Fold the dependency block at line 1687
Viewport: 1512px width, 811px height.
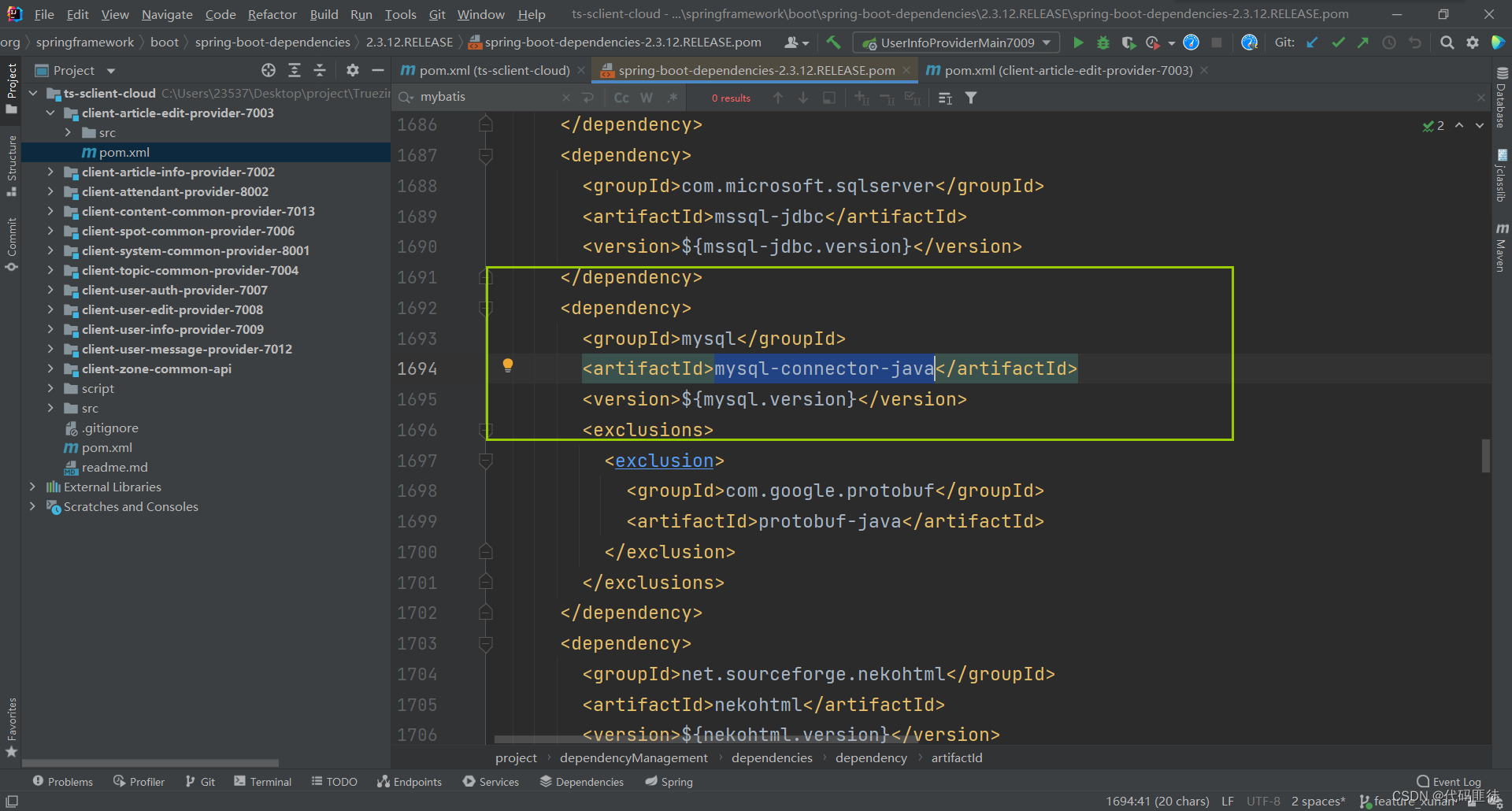click(486, 156)
